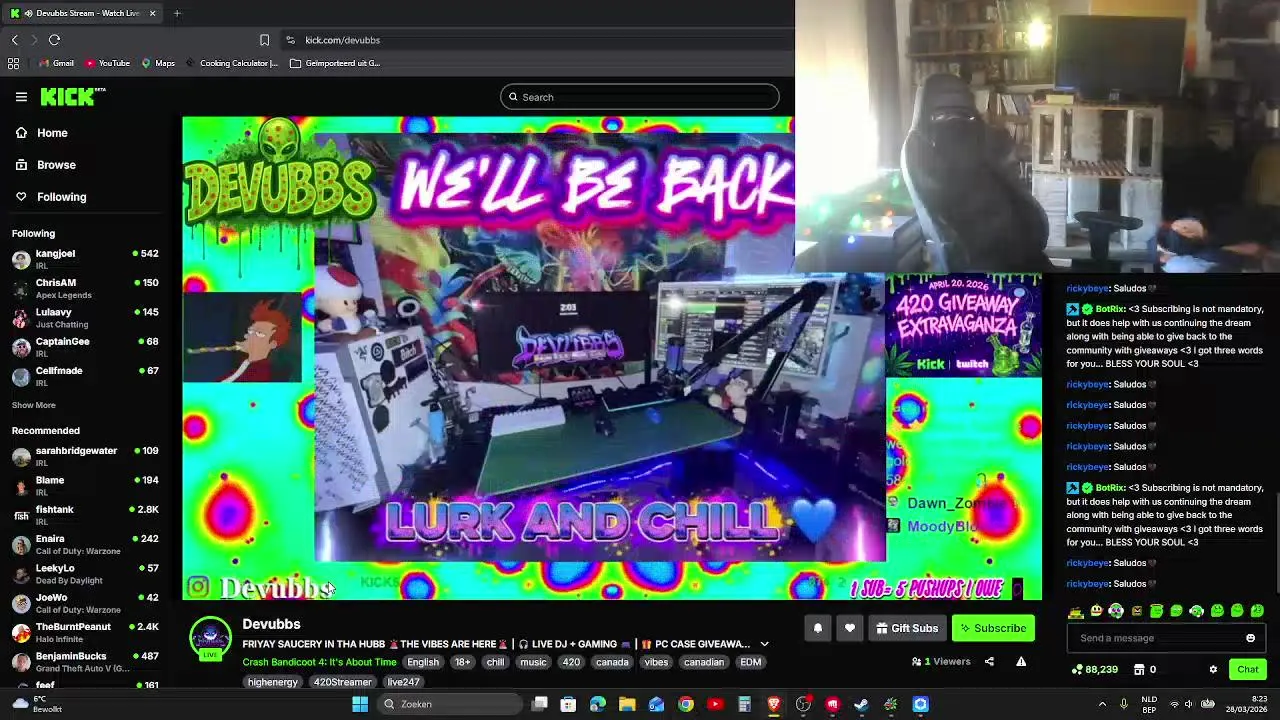Go back in browser history
The width and height of the screenshot is (1280, 720).
point(15,40)
